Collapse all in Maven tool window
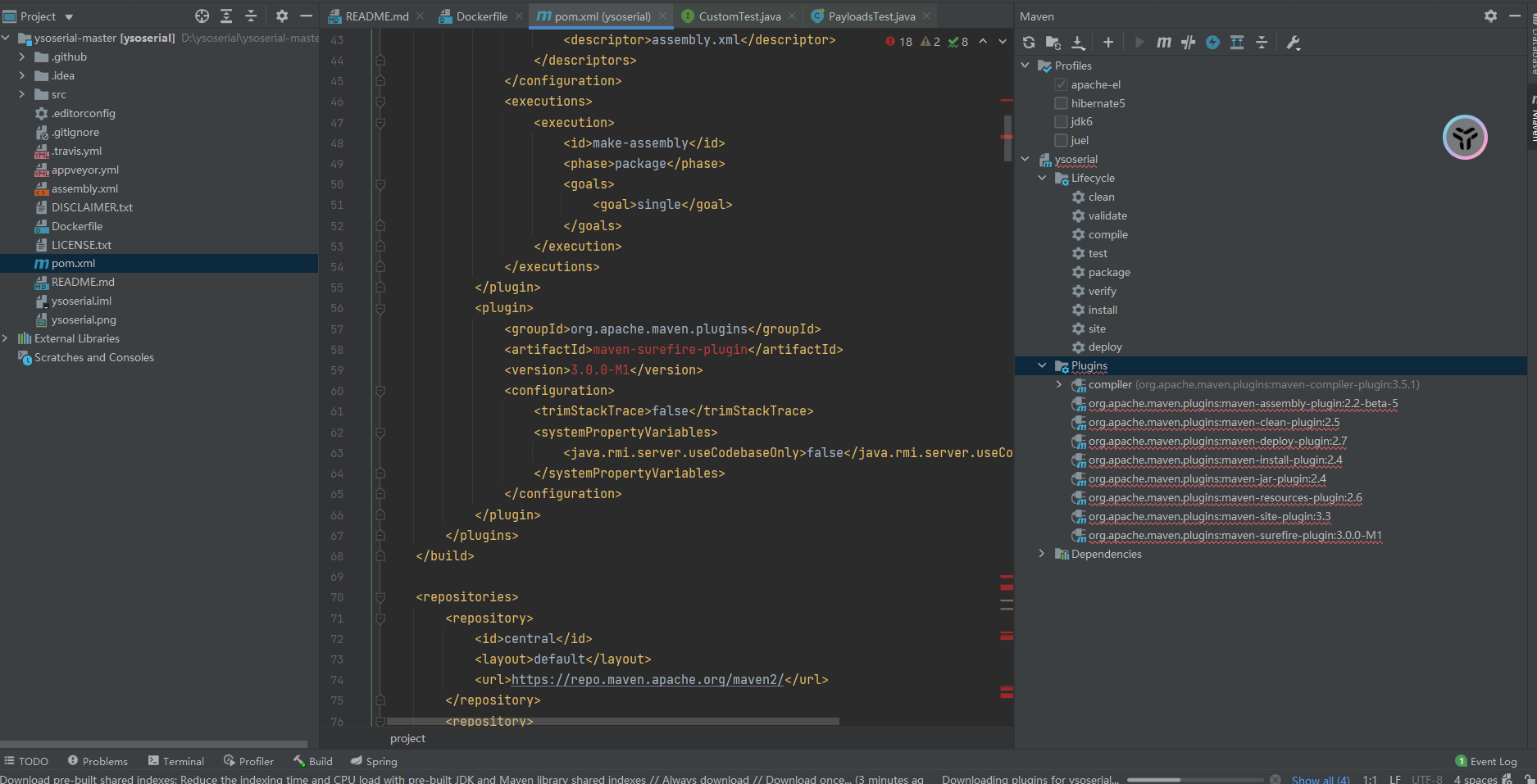 1262,43
